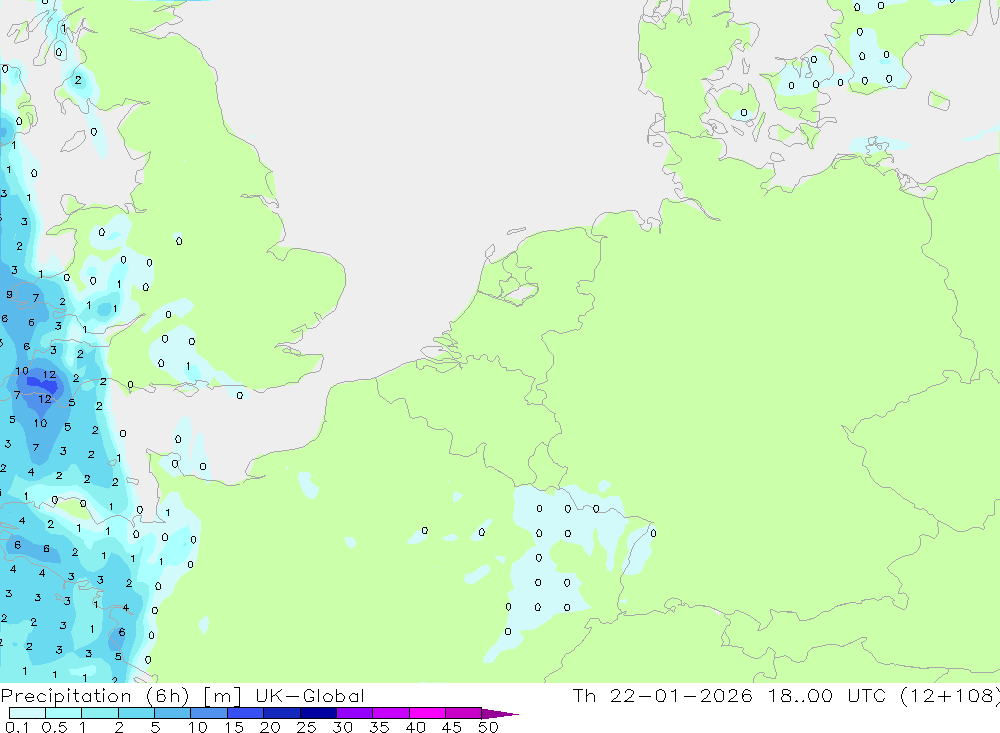Select the 10–15 legend color swatch
This screenshot has width=1000, height=733.
coord(209,713)
